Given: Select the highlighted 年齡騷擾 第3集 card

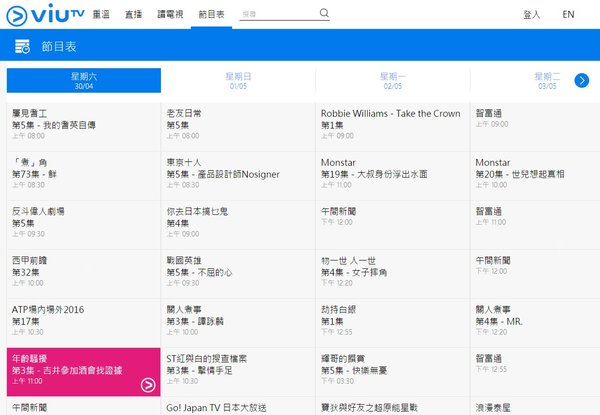Looking at the screenshot, I should coord(84,372).
